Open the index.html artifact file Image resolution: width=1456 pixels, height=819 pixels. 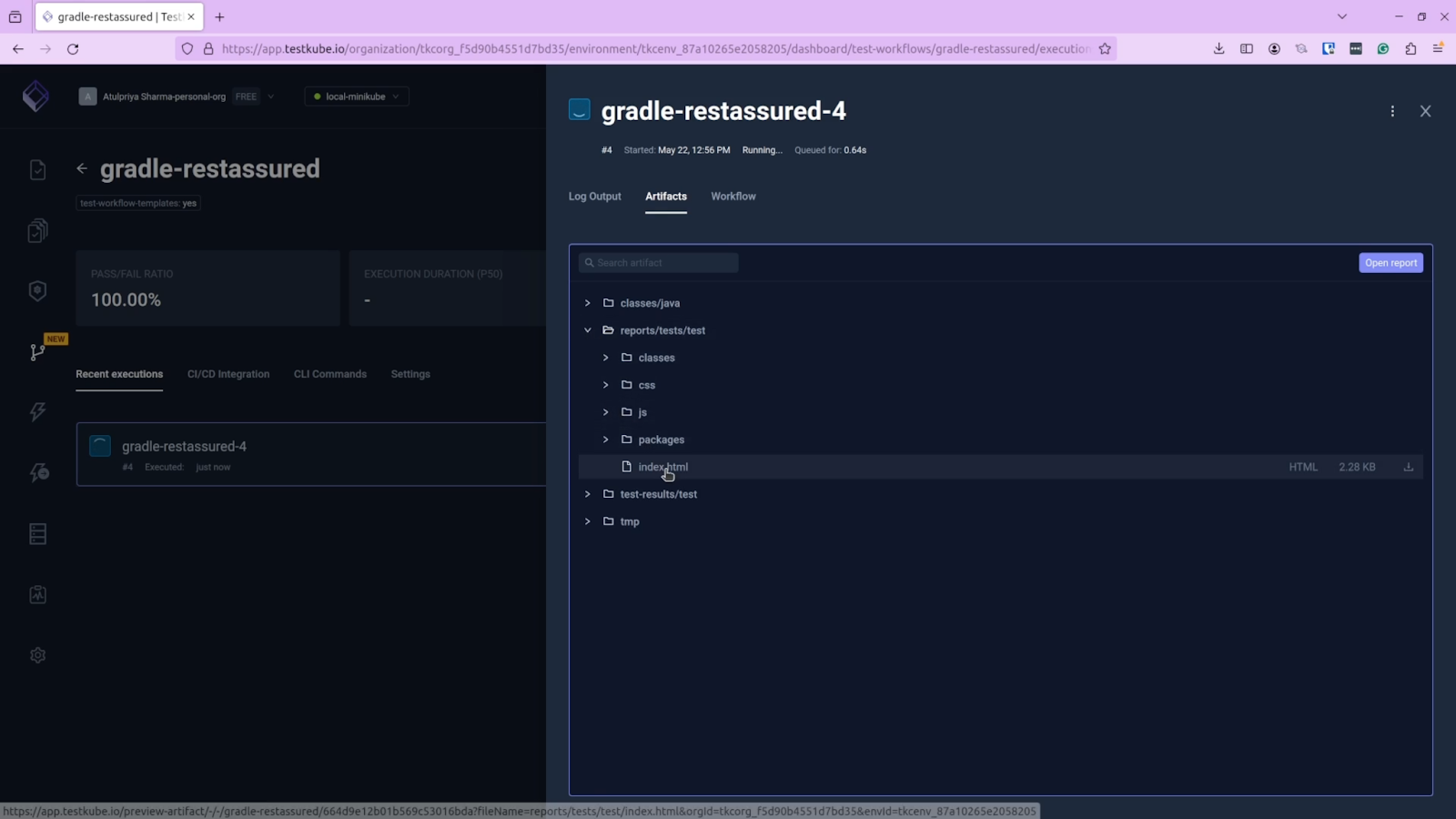point(663,467)
